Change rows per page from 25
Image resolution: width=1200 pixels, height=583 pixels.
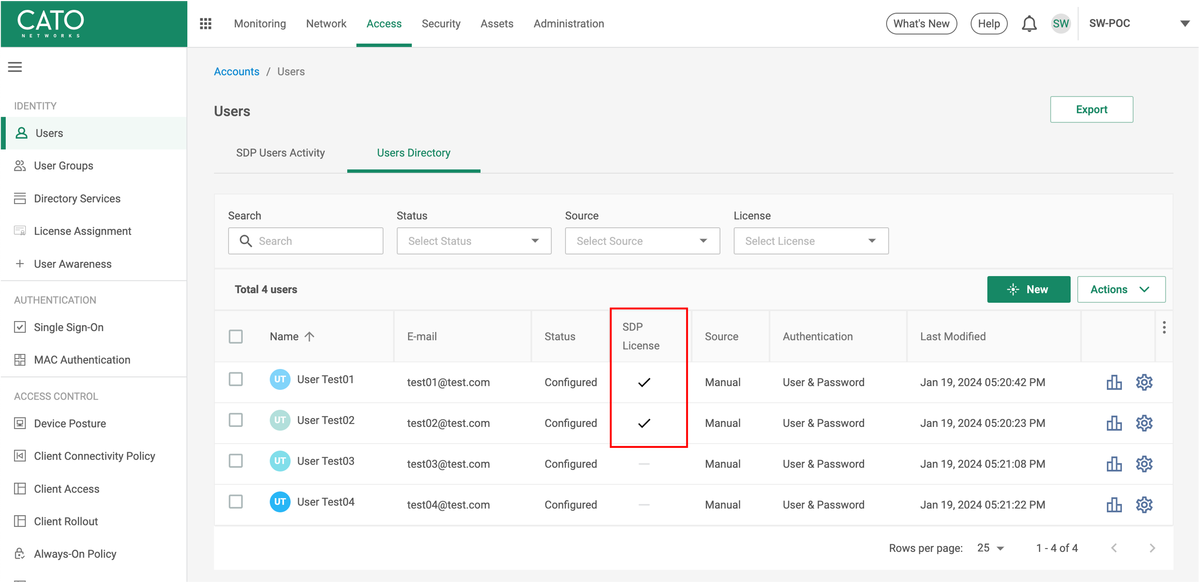(x=991, y=548)
